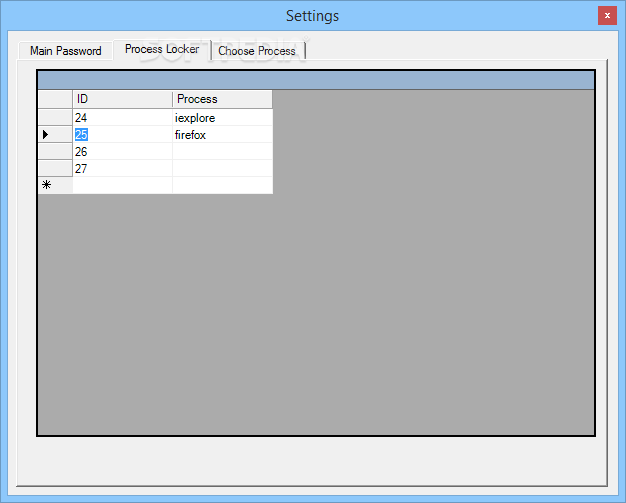Switch to the Main Password tab
The image size is (626, 503).
(65, 51)
